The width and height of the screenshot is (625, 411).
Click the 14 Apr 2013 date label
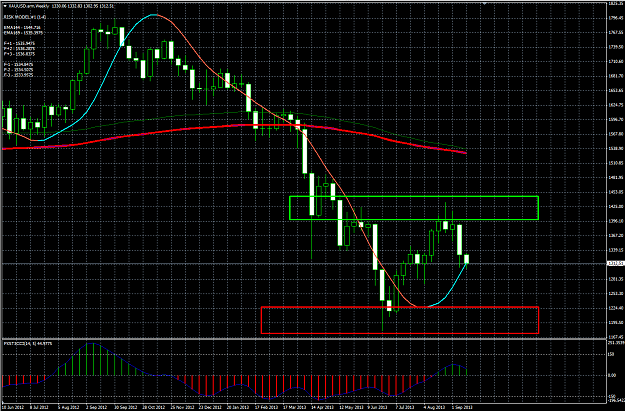pos(322,407)
